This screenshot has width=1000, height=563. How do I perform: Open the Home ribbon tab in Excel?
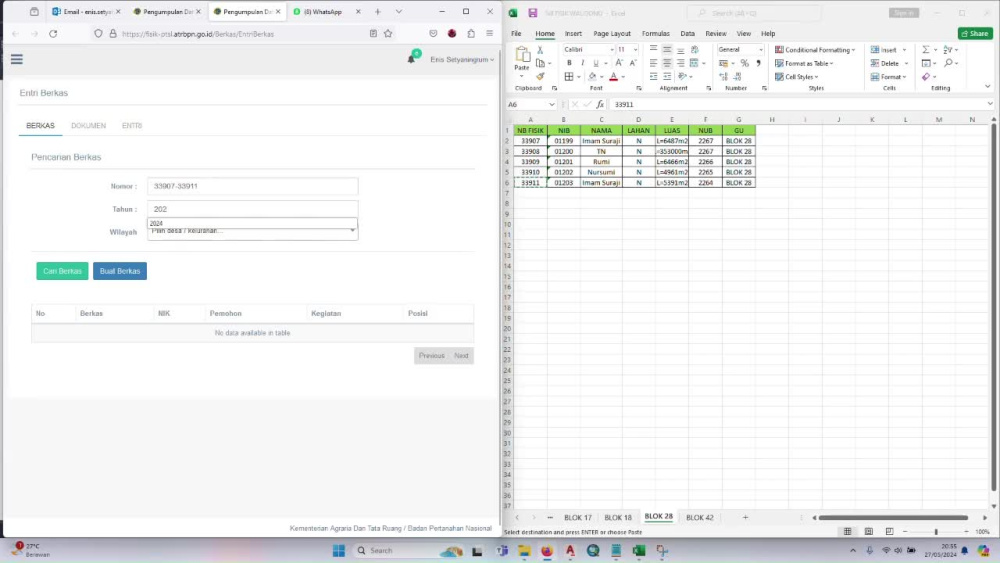pyautogui.click(x=545, y=34)
